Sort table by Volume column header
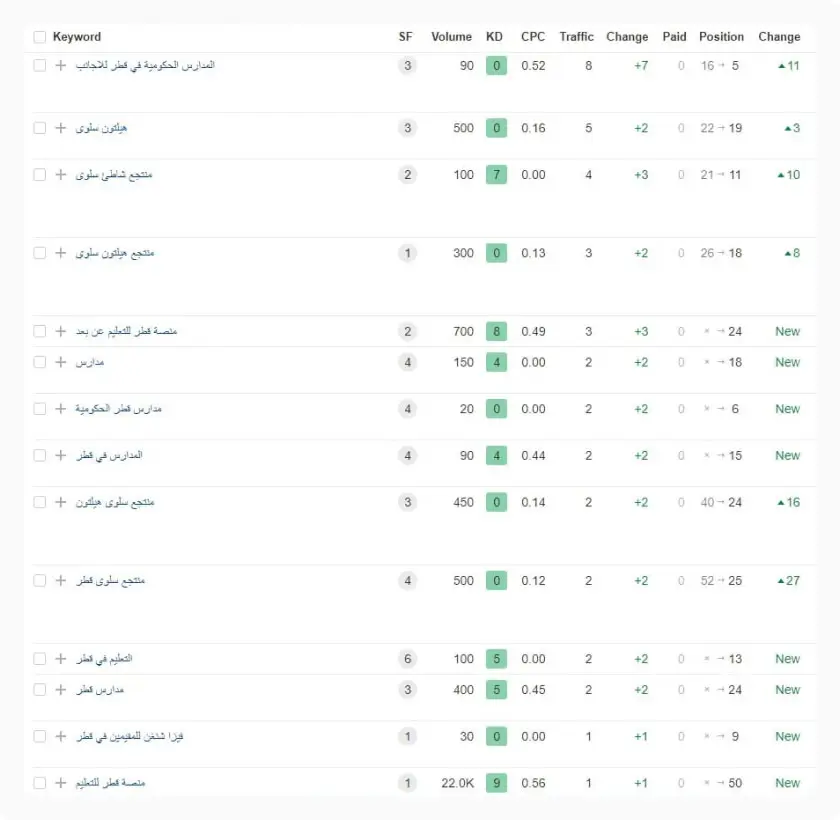 point(451,37)
